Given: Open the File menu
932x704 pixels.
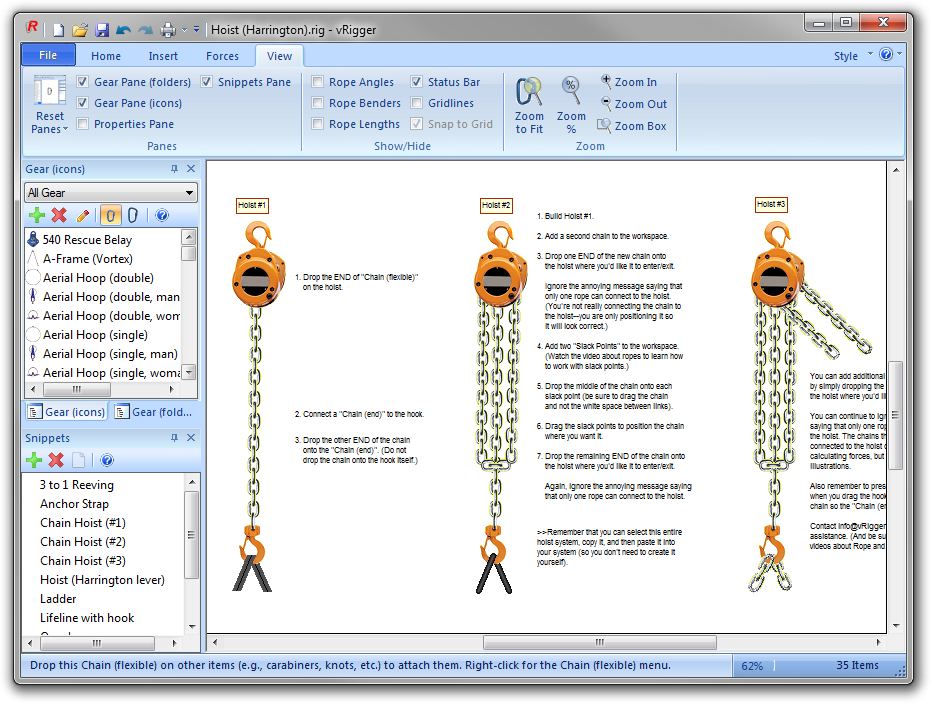Looking at the screenshot, I should pyautogui.click(x=47, y=55).
